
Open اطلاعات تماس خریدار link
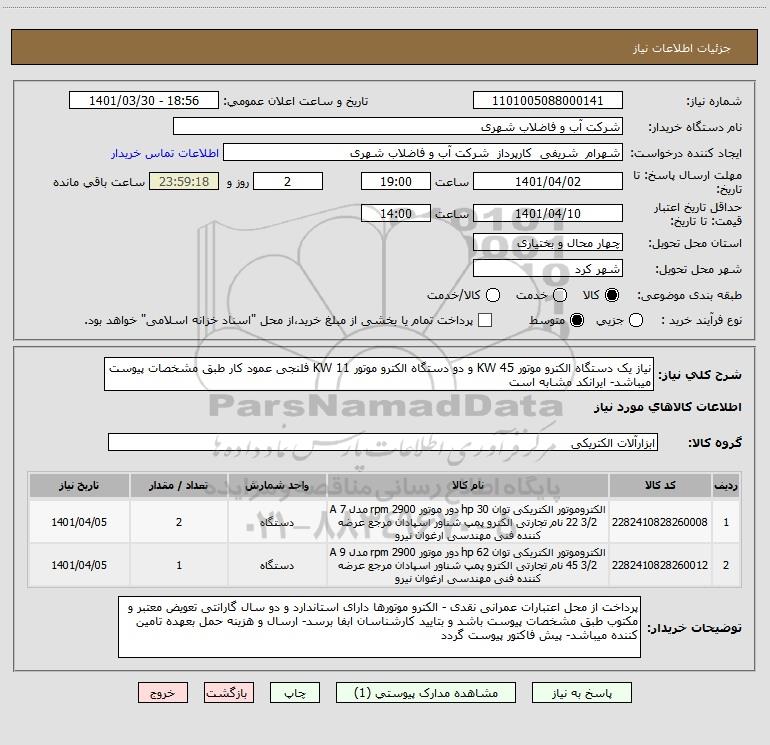click(165, 153)
